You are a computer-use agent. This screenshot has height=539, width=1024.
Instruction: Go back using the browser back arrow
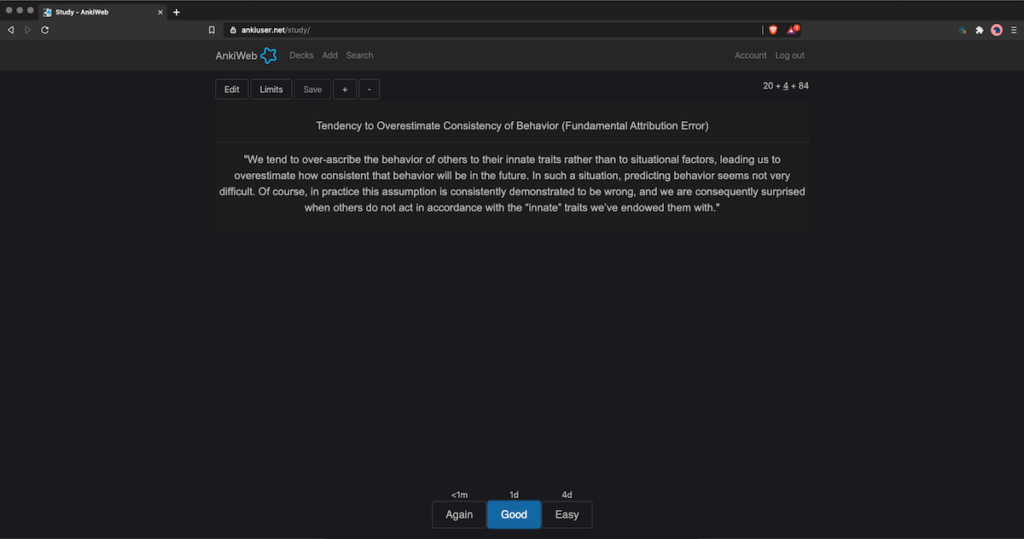coord(10,30)
